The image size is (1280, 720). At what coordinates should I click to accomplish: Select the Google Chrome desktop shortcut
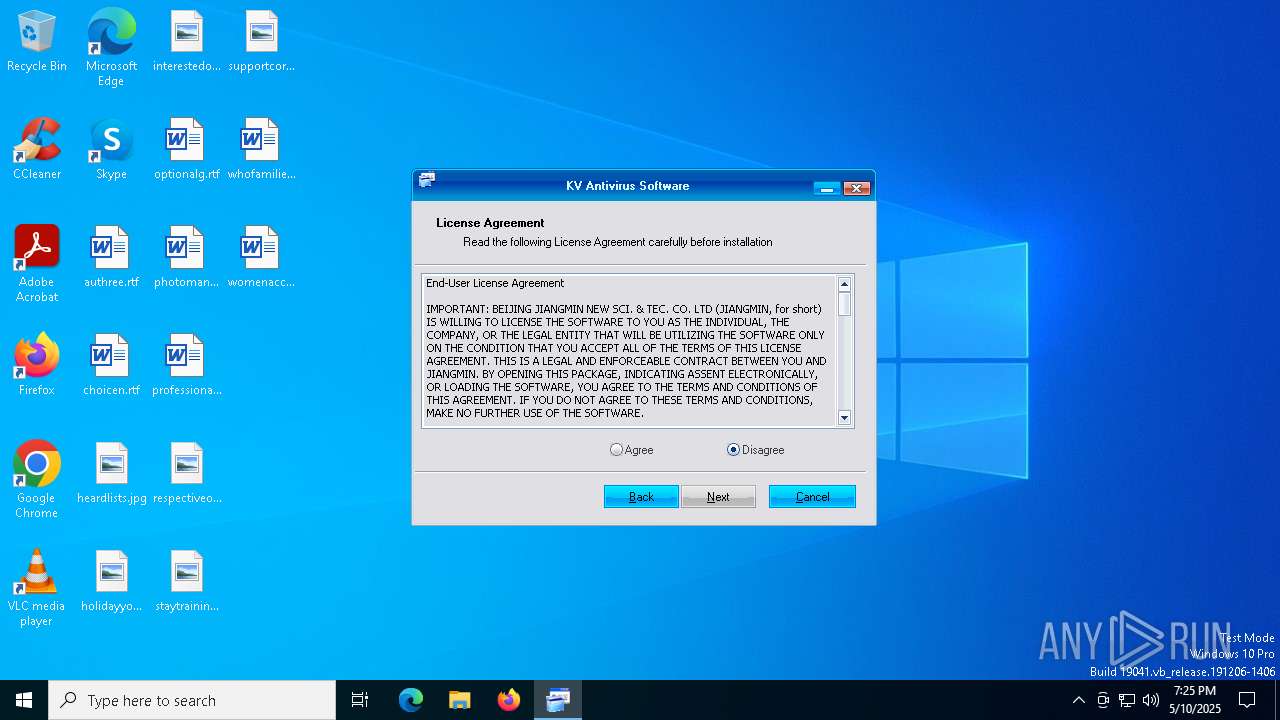click(x=37, y=480)
